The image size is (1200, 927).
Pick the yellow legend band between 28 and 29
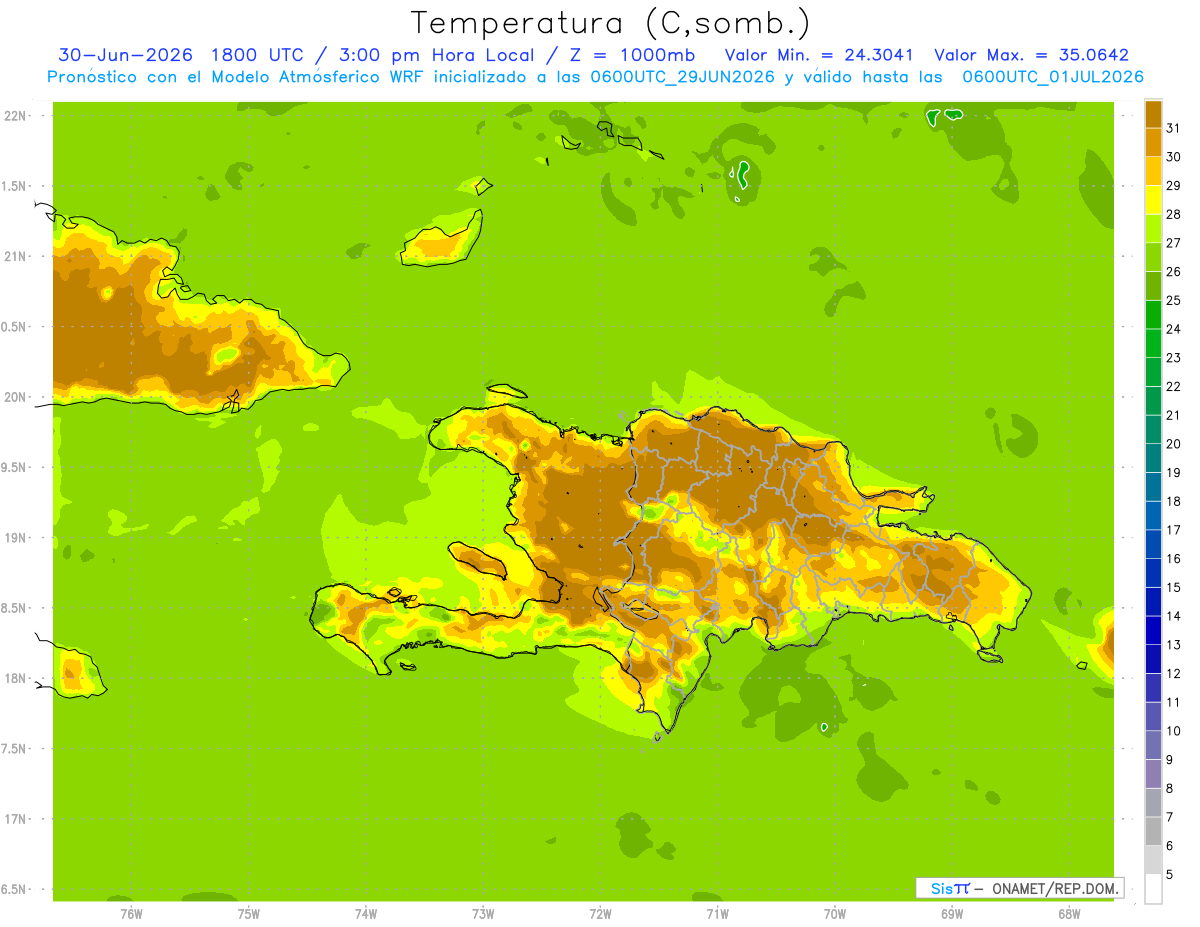1153,200
